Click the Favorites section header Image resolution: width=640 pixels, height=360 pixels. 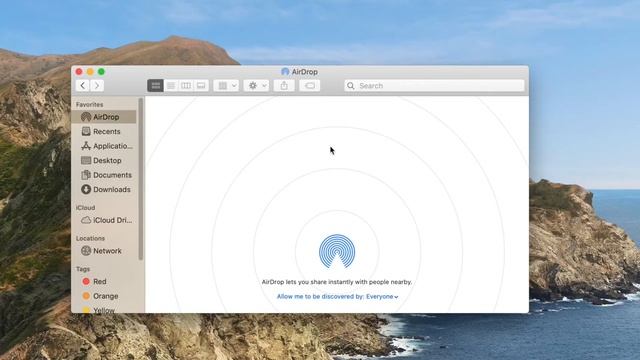coord(89,104)
